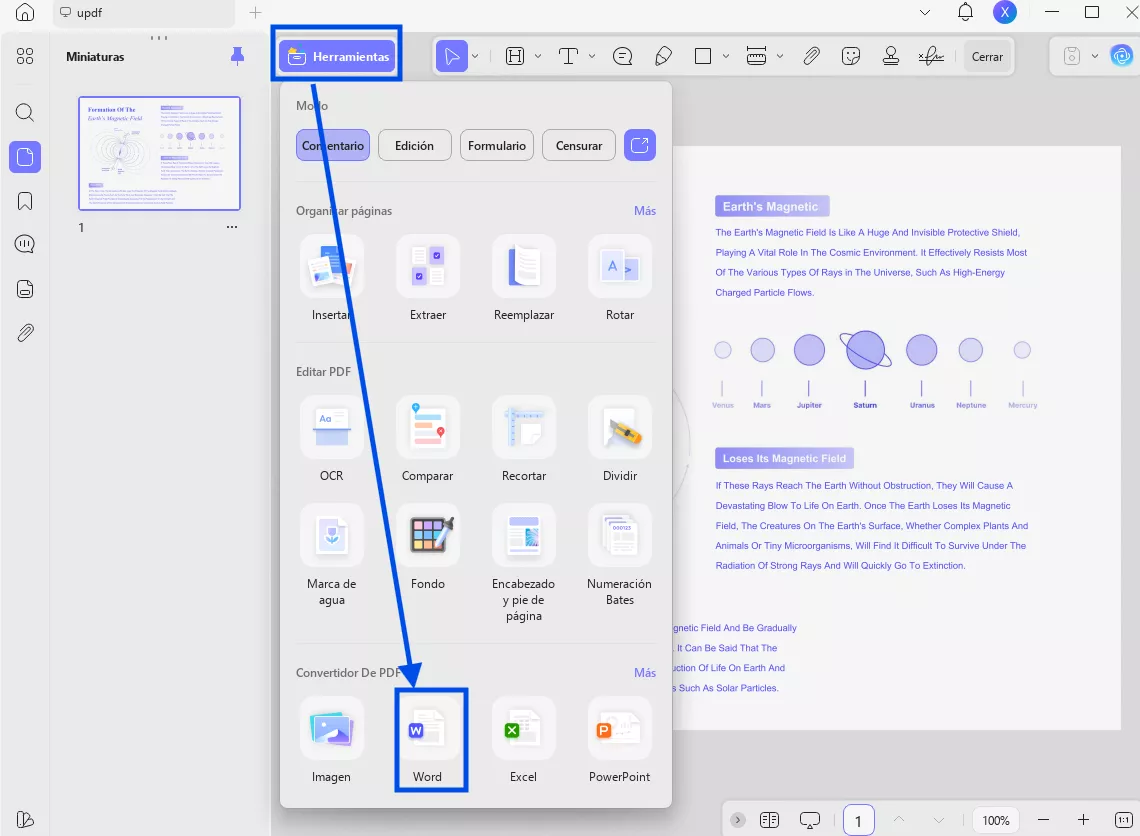Switch to Comentario mode
The image size is (1140, 836).
tap(333, 145)
